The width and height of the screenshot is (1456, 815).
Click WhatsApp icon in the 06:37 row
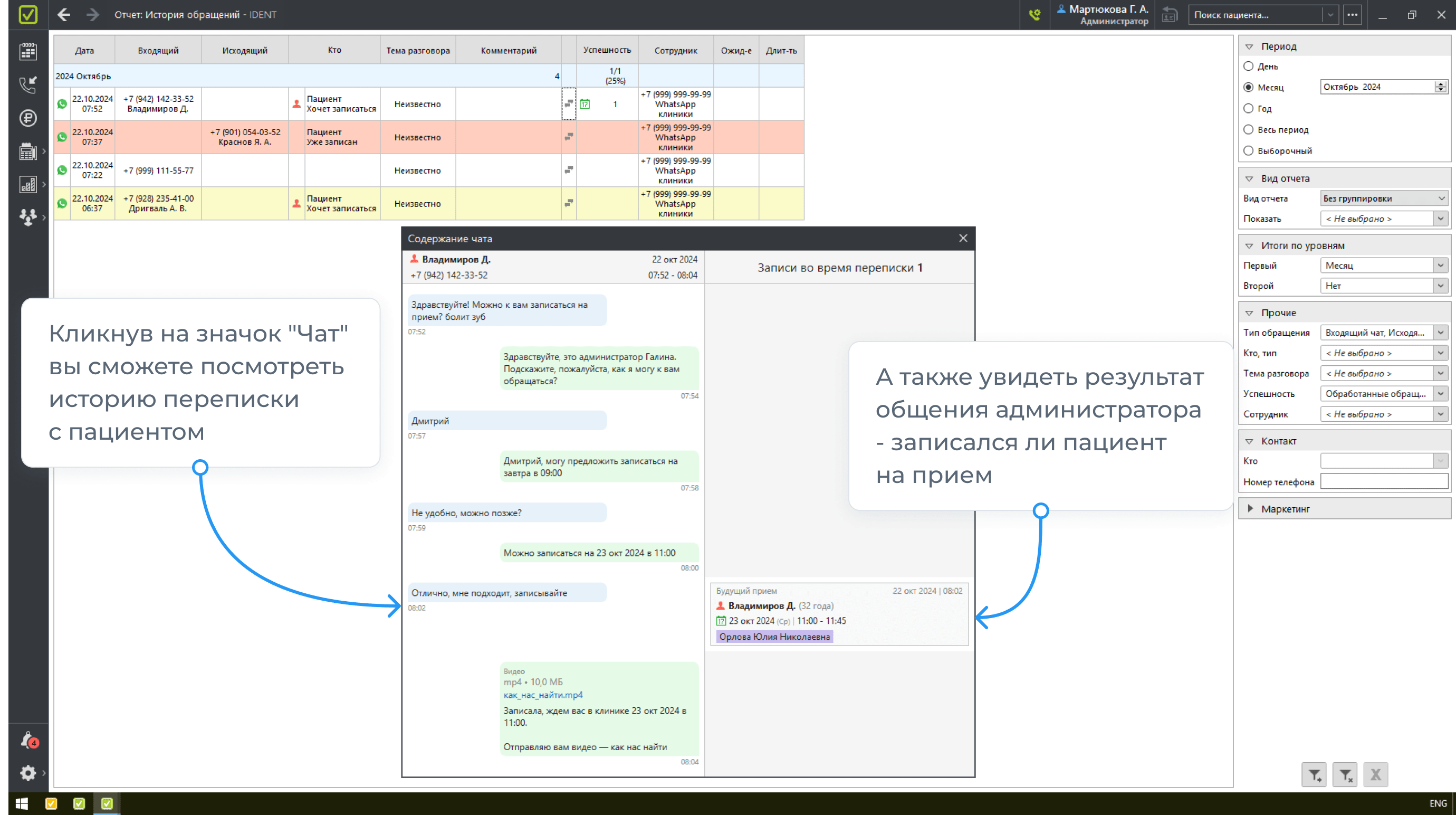coord(62,204)
